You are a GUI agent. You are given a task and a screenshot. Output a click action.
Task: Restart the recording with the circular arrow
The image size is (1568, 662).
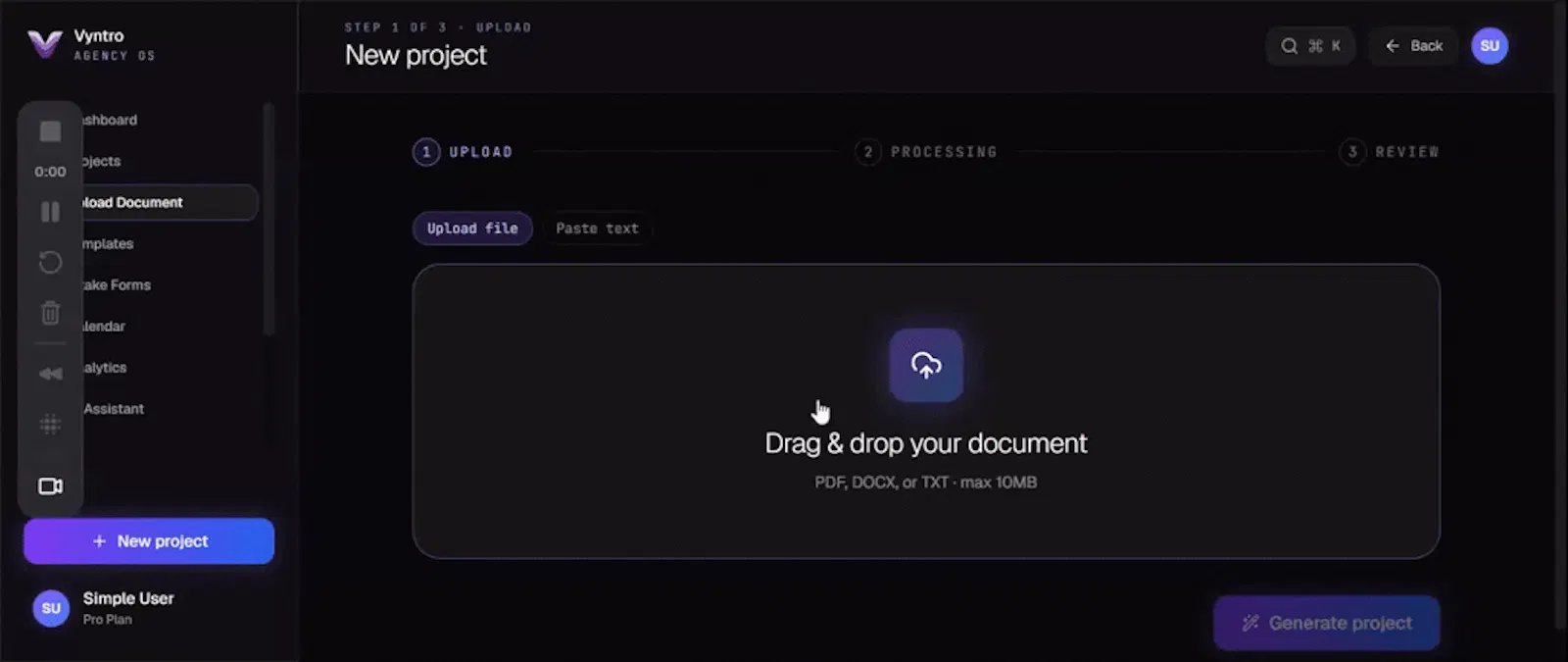(x=50, y=262)
